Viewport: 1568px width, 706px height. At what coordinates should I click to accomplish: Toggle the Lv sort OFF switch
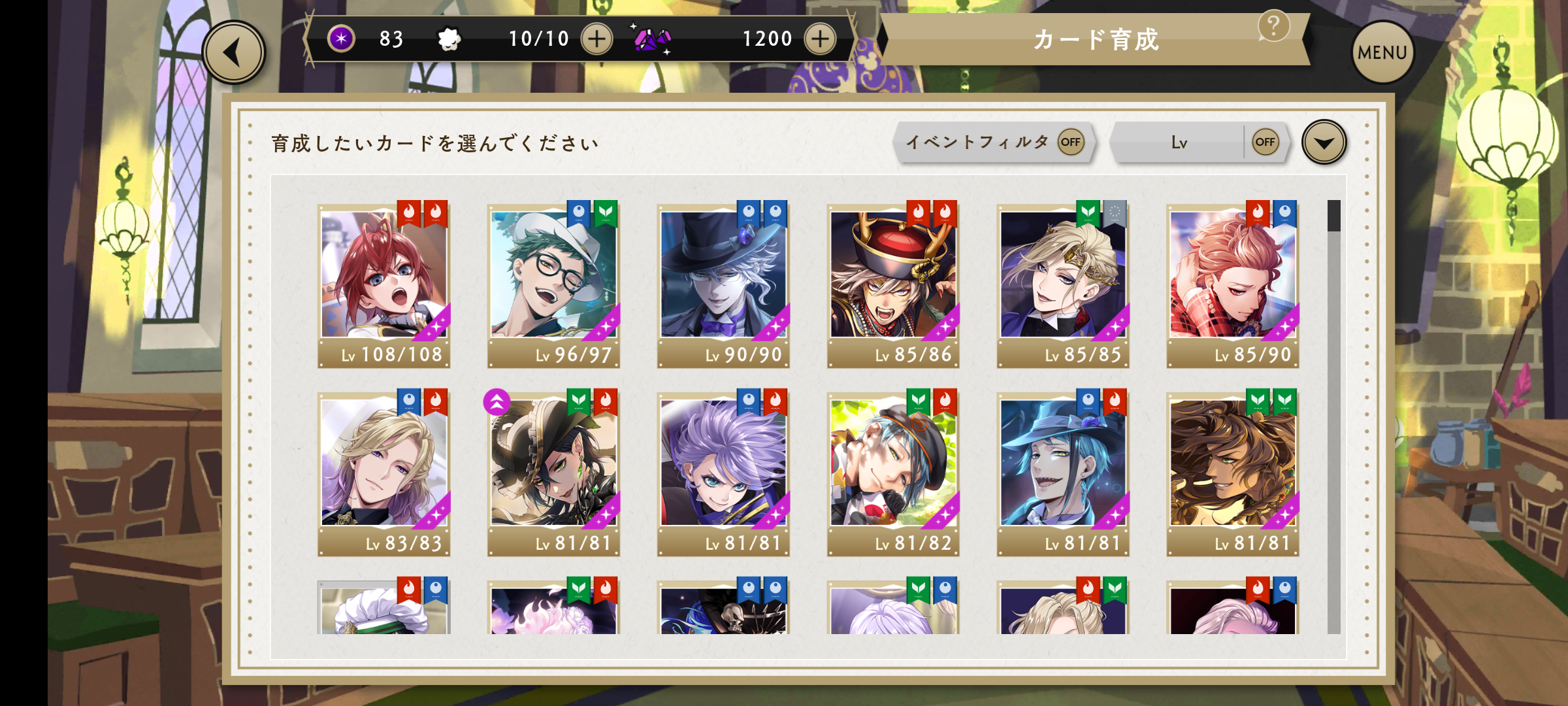tap(1265, 142)
